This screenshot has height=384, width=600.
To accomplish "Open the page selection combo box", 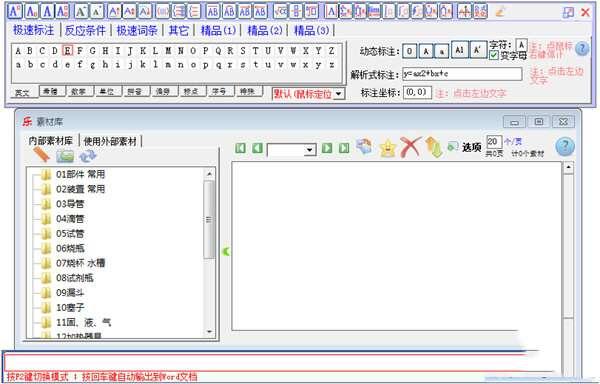I will coord(292,150).
